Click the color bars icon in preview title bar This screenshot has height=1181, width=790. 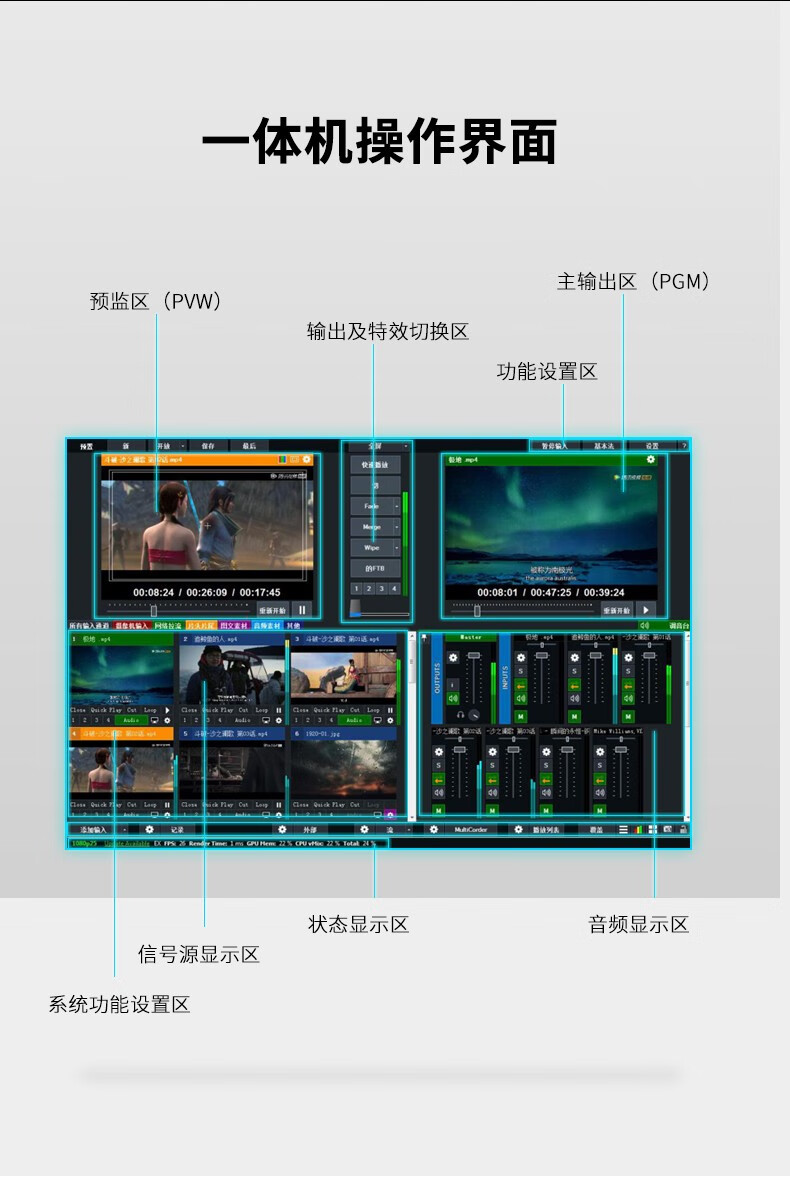tap(283, 460)
